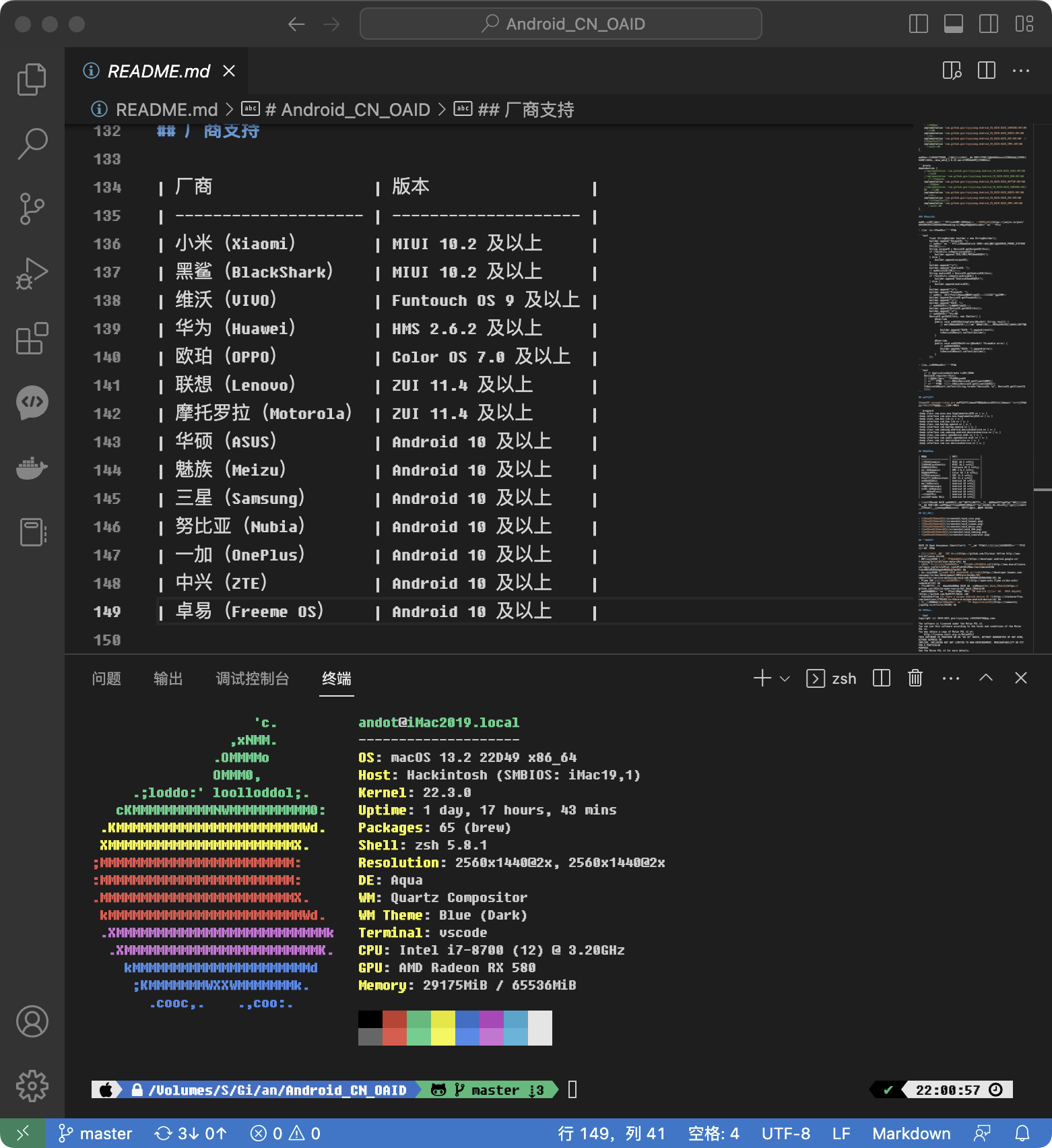Click UTF-8 encoding in status bar

tap(785, 1133)
